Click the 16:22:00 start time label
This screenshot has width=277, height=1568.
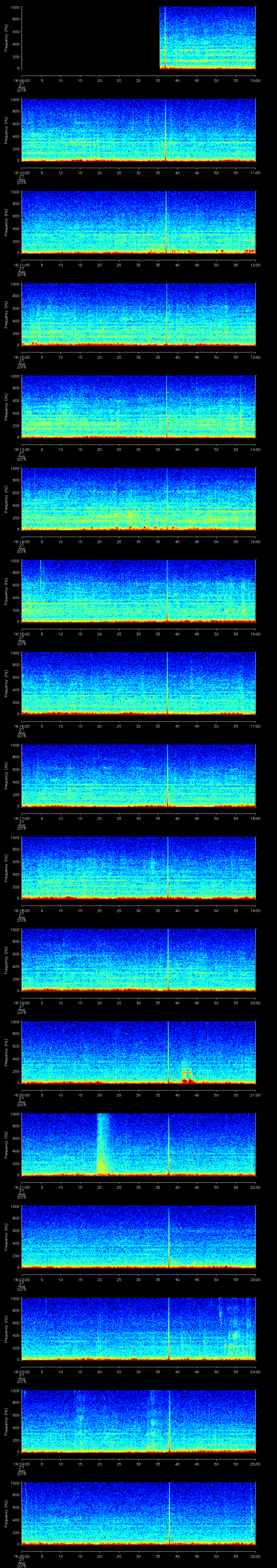(x=21, y=1279)
